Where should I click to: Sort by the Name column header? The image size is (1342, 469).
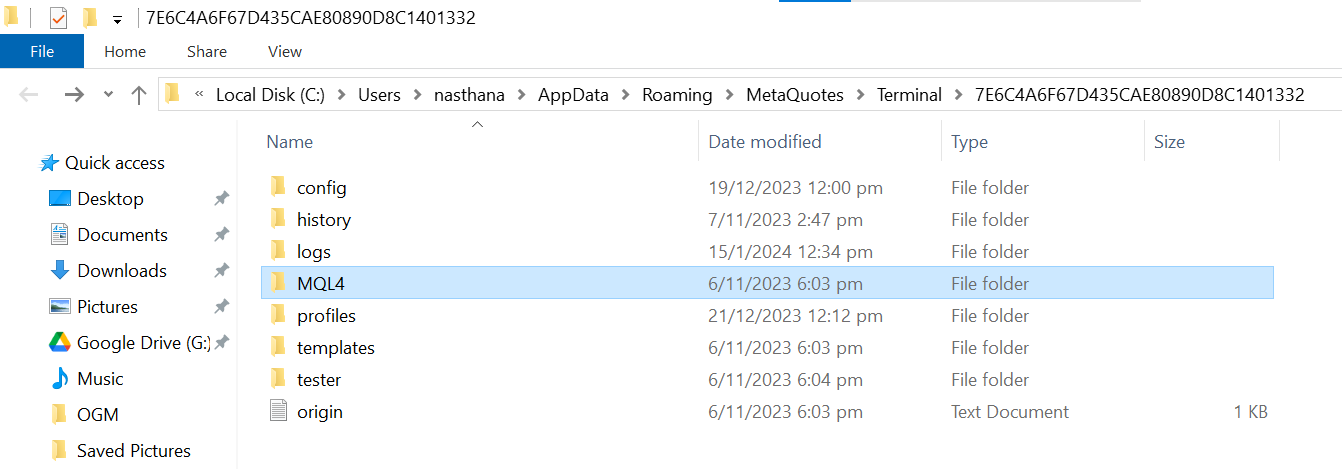pyautogui.click(x=290, y=142)
